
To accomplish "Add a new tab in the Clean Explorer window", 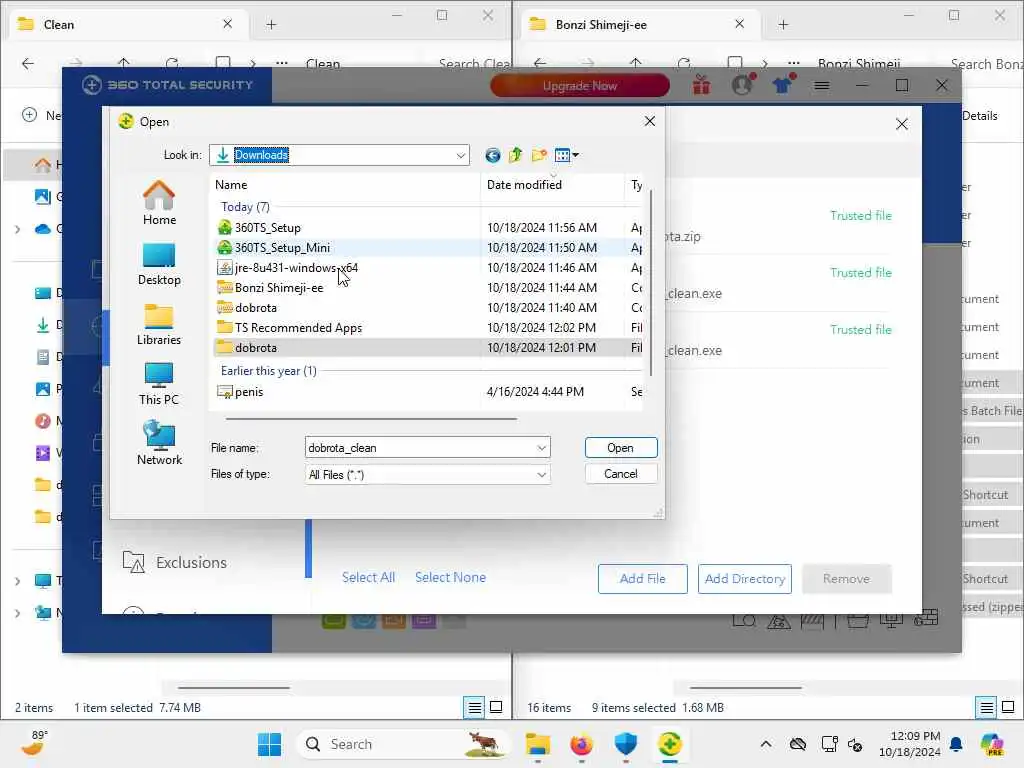I will coord(271,25).
